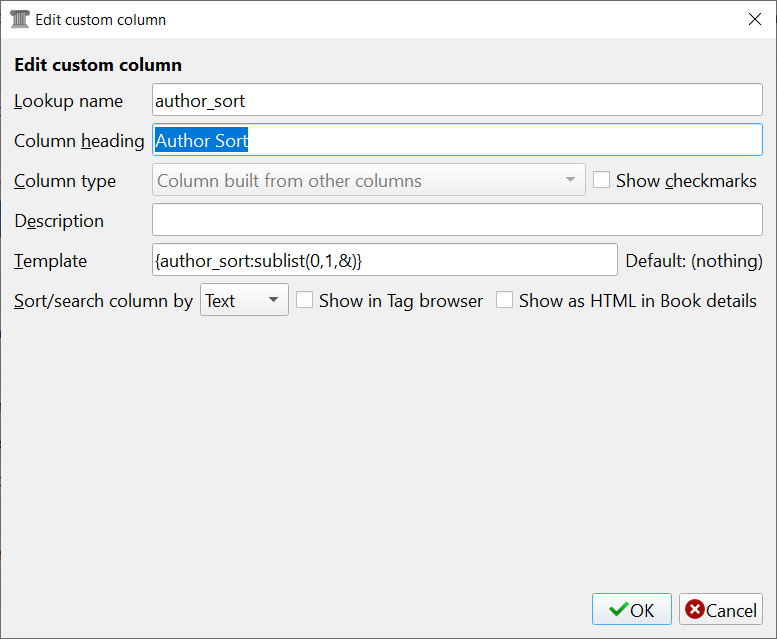The width and height of the screenshot is (777, 639).
Task: Click the Column heading label
Action: (x=79, y=141)
